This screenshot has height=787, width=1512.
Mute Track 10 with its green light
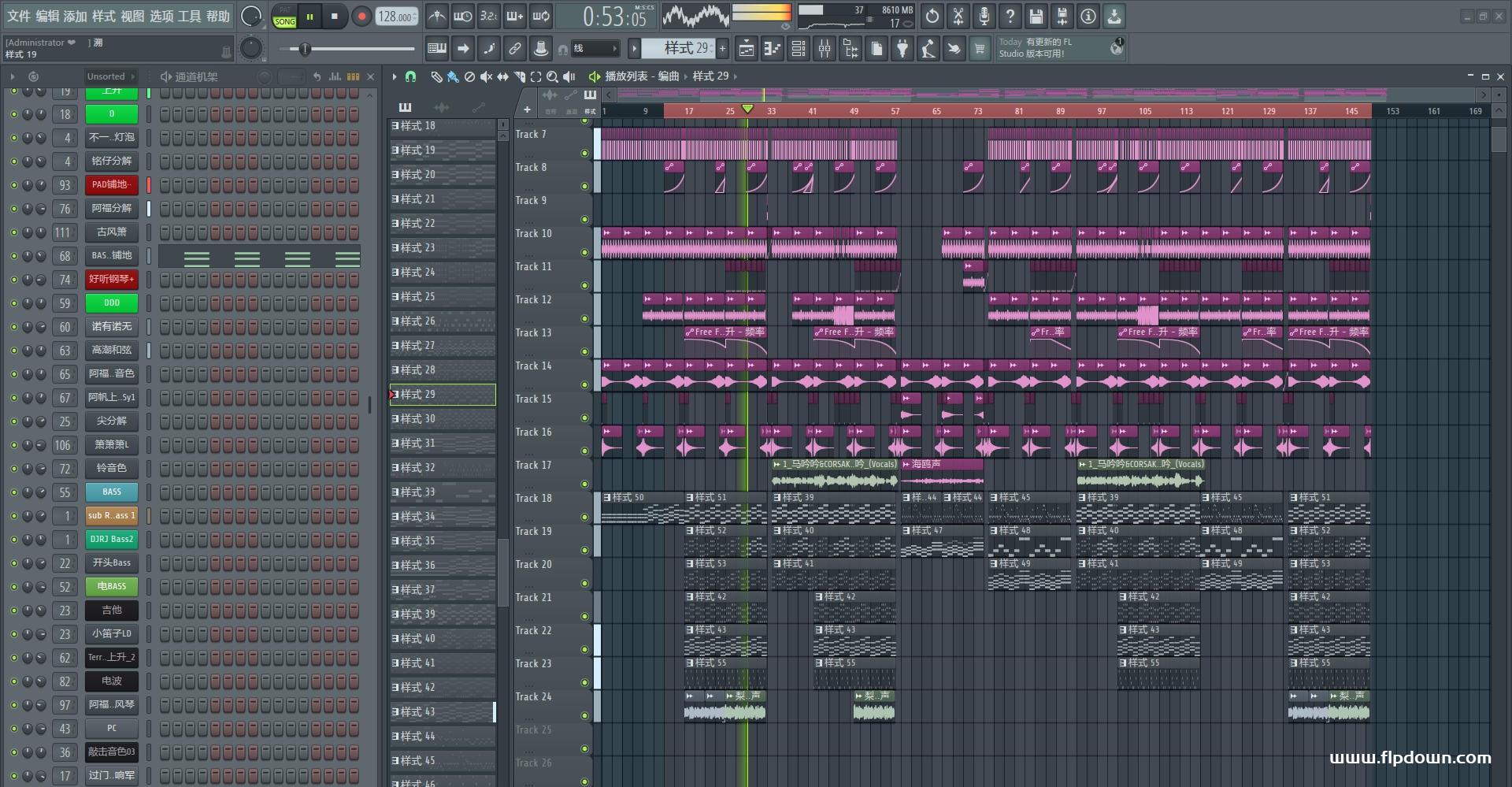tap(584, 252)
